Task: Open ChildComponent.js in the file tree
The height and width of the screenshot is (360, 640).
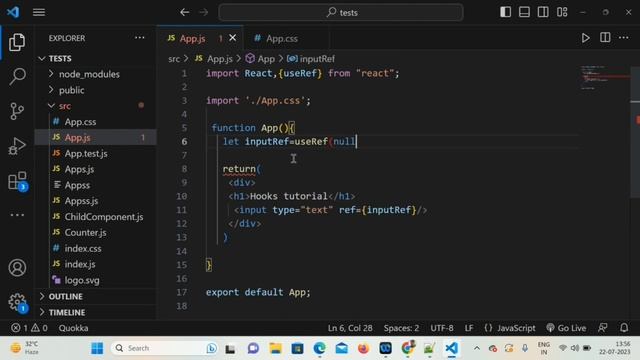Action: pyautogui.click(x=96, y=217)
